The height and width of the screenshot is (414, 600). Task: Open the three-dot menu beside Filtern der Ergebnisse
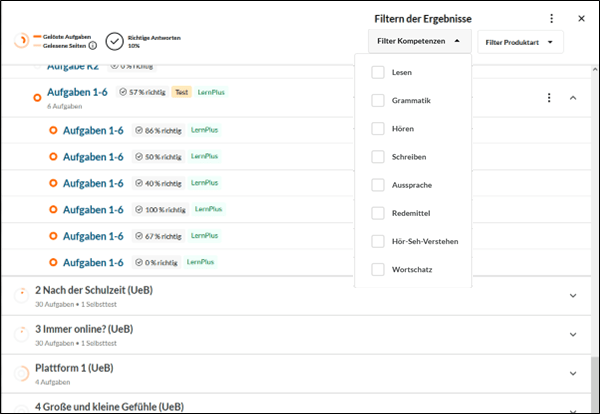point(551,18)
